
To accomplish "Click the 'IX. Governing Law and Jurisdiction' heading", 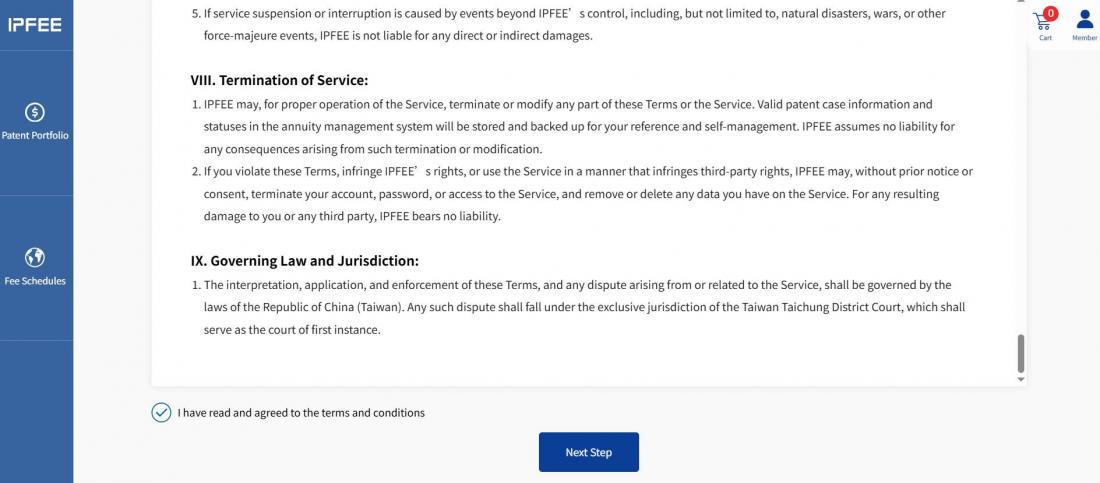I will coord(304,261).
